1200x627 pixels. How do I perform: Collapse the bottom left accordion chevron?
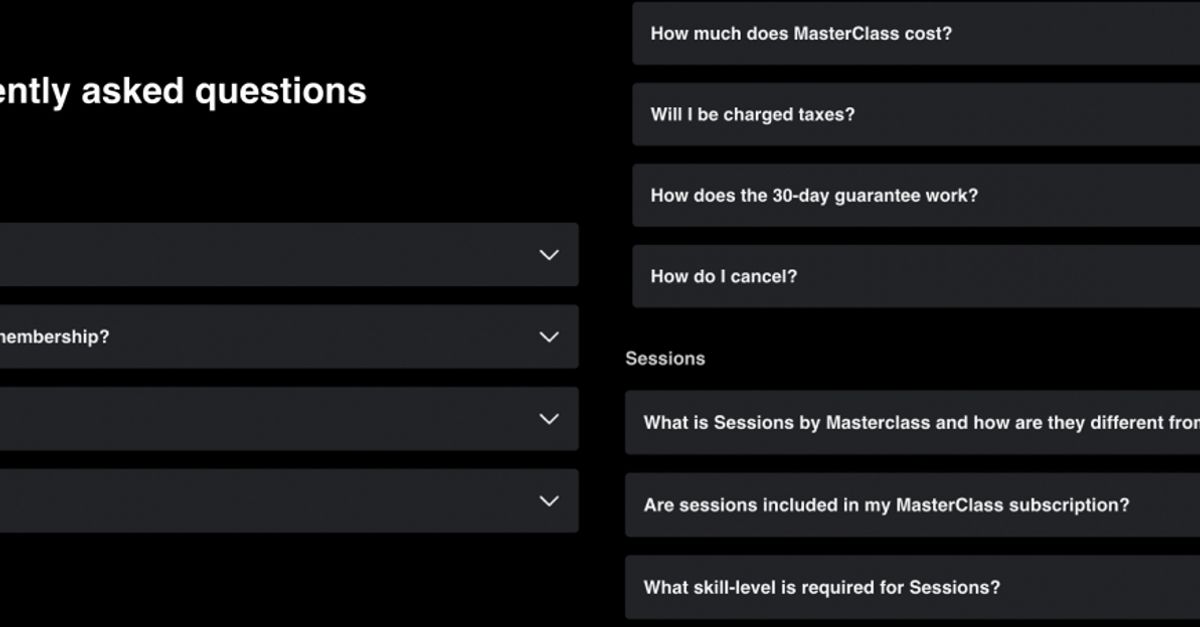(548, 500)
